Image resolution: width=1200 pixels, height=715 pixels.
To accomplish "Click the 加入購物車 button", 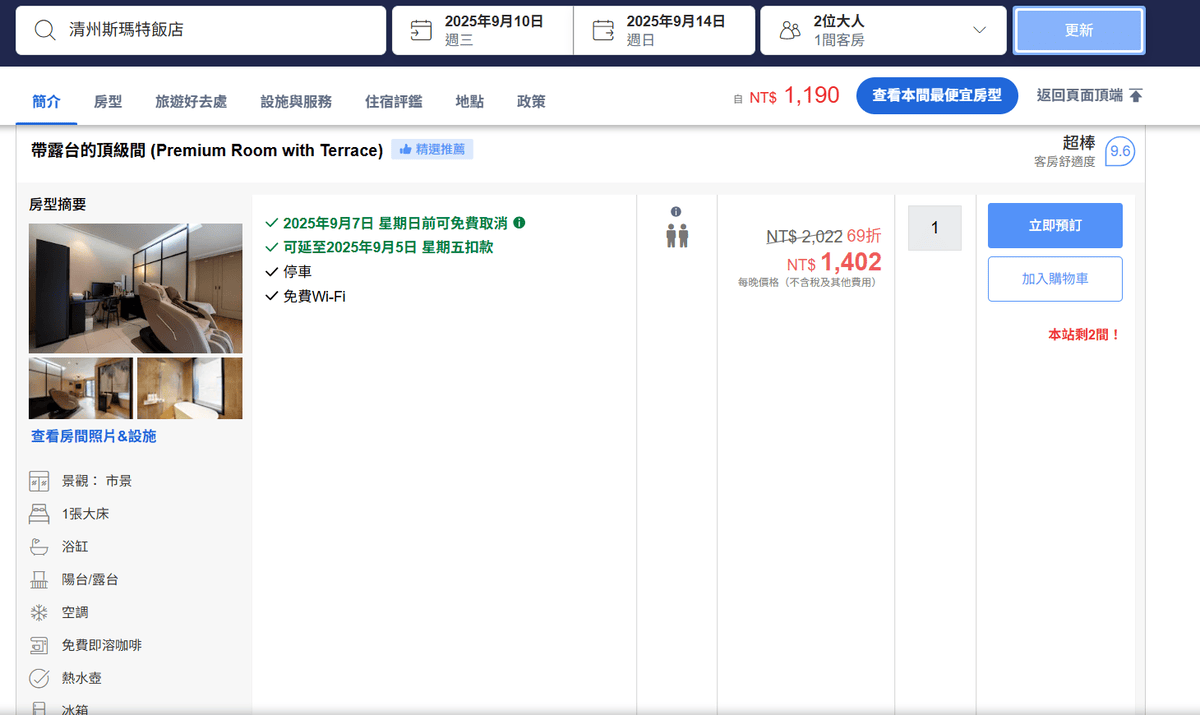I will tap(1055, 279).
